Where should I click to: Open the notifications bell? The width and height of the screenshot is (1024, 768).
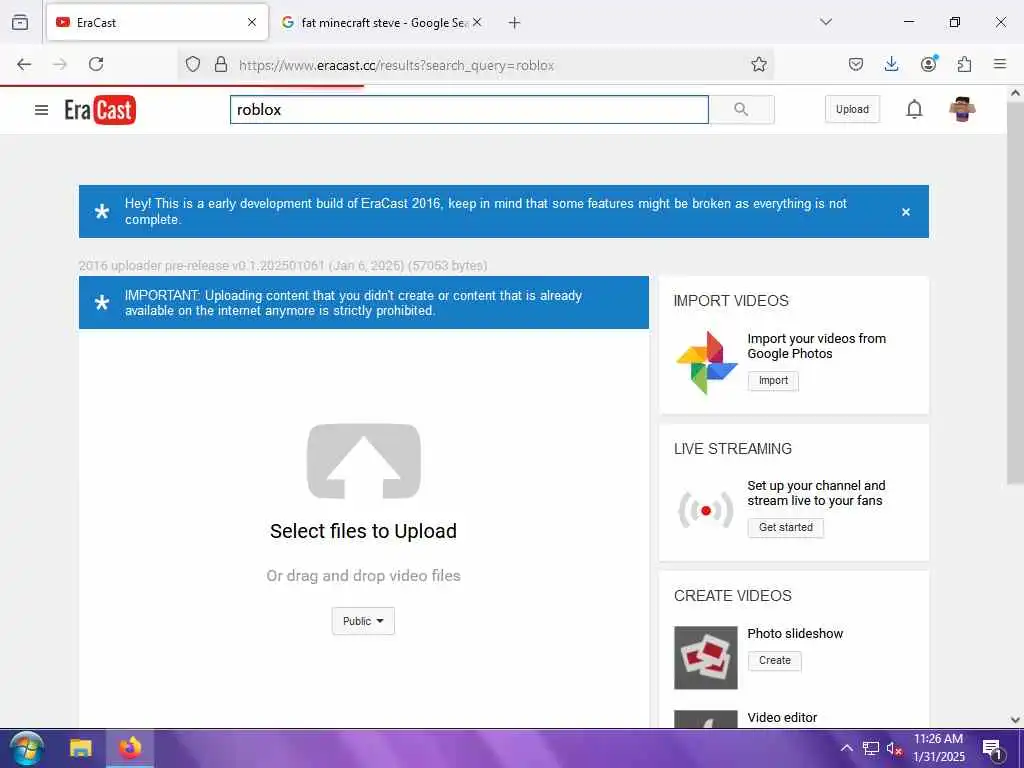click(914, 109)
